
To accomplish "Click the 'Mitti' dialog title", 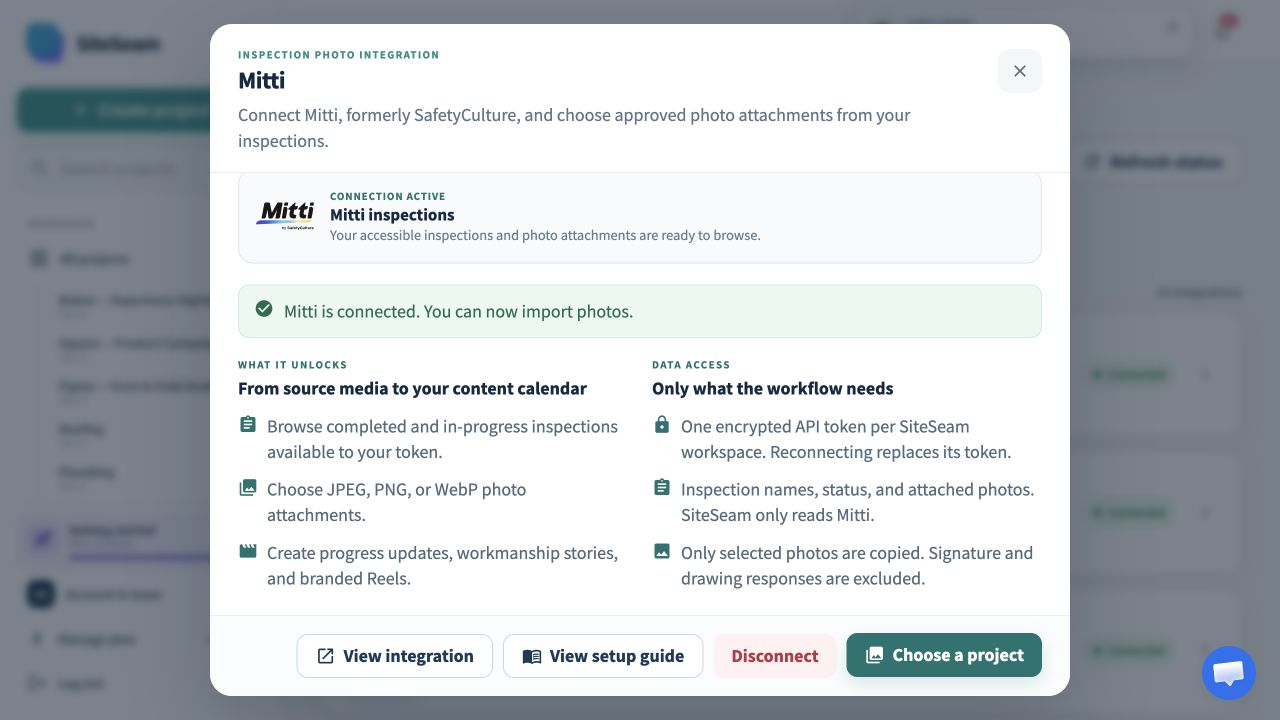I will tap(262, 81).
